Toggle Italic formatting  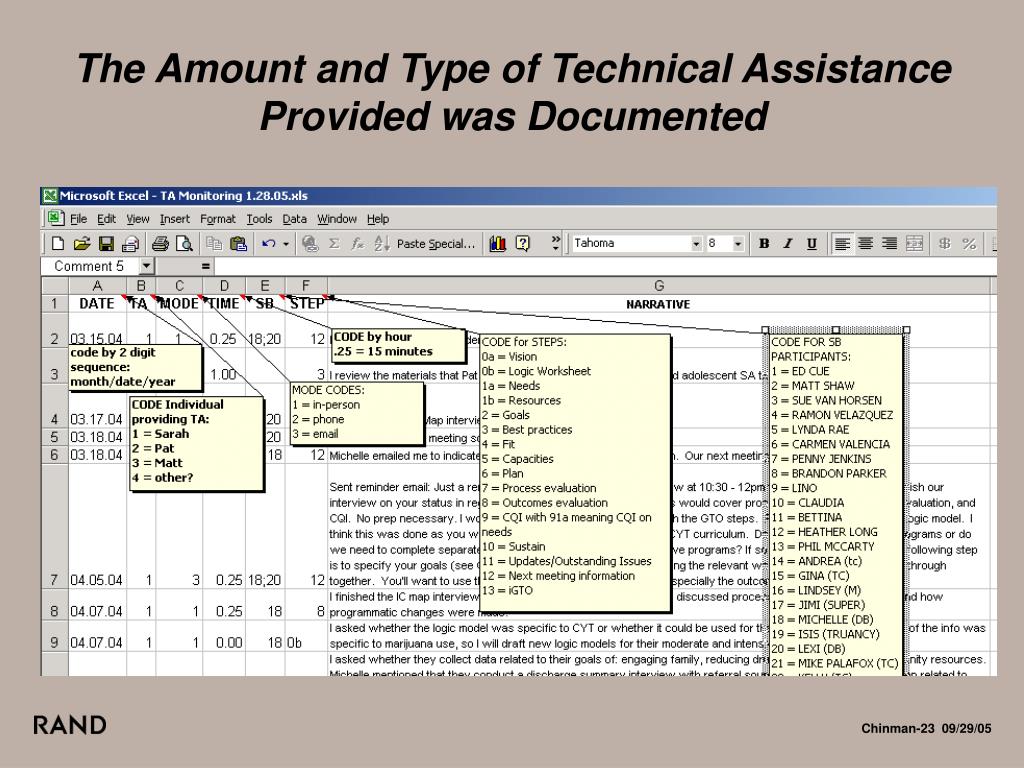(x=788, y=244)
